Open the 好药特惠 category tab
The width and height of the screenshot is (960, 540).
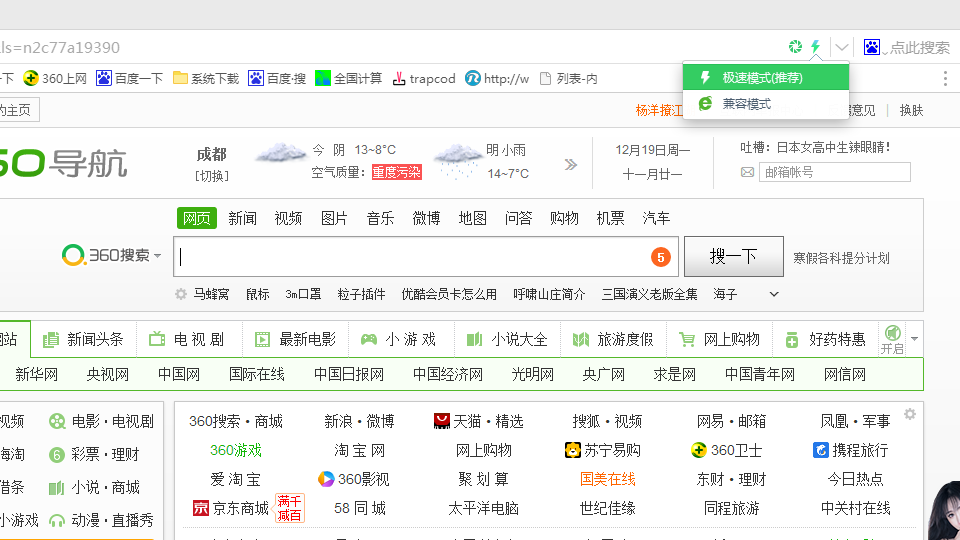click(x=825, y=339)
